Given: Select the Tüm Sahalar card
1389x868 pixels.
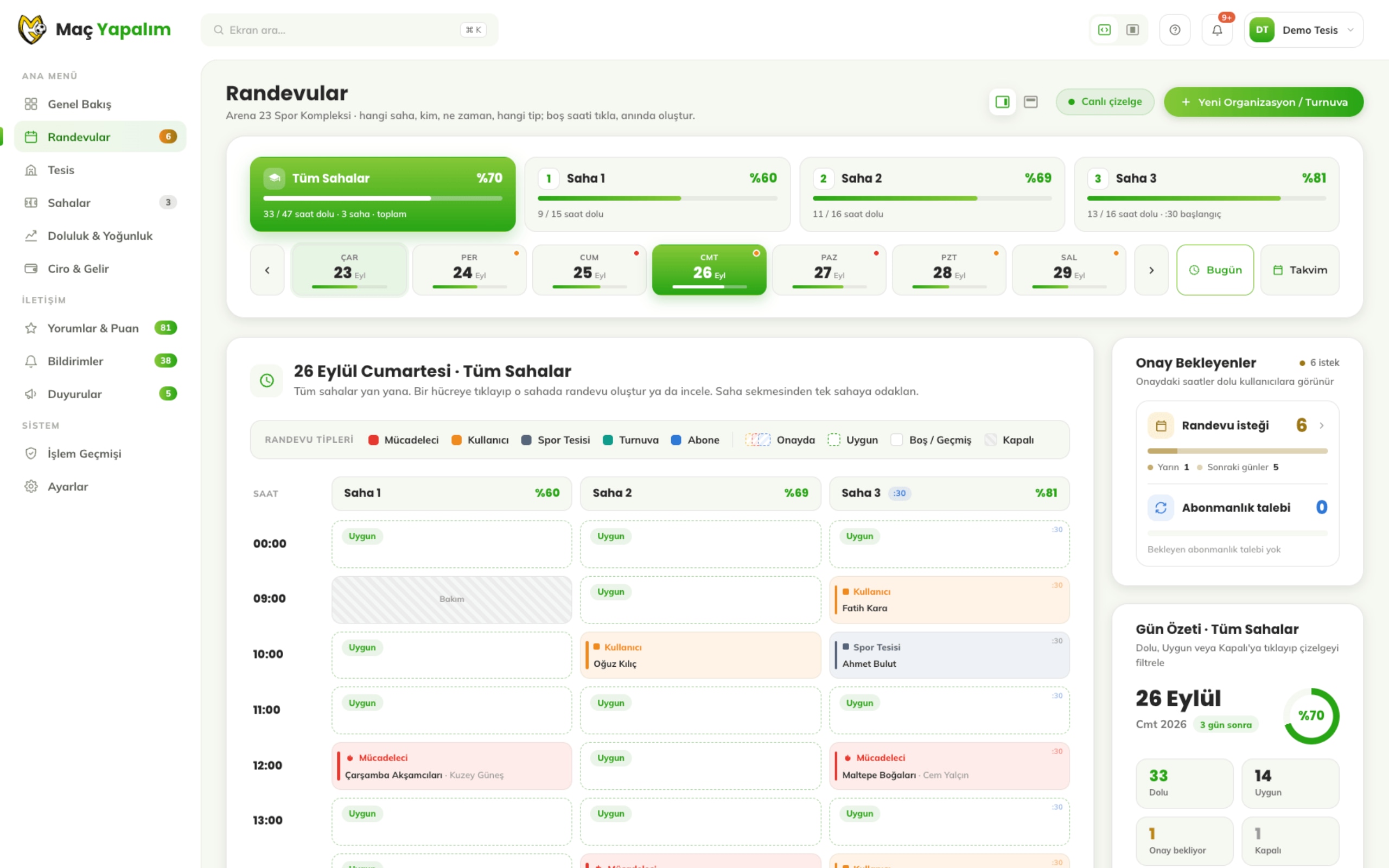Looking at the screenshot, I should click(x=383, y=194).
